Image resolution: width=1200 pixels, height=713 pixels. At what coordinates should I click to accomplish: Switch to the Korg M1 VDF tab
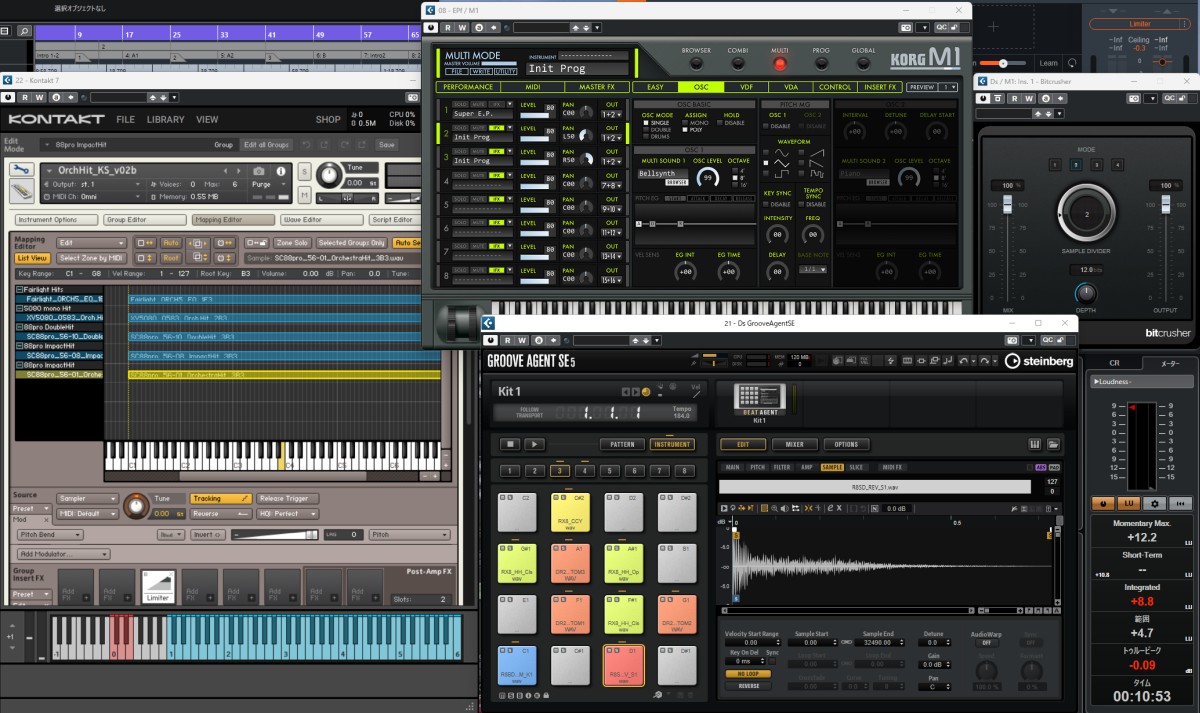pyautogui.click(x=746, y=87)
